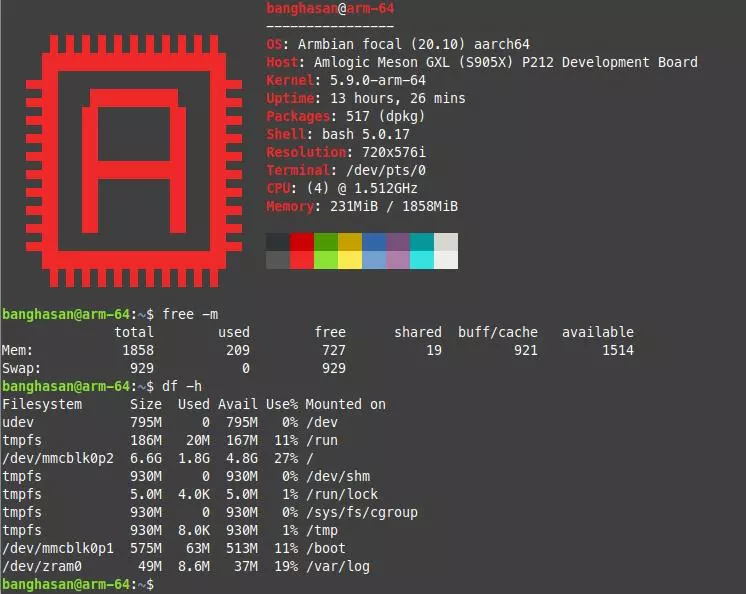Image resolution: width=746 pixels, height=594 pixels.
Task: Click the CPU value (4) @ 1.512GHz
Action: tap(362, 188)
